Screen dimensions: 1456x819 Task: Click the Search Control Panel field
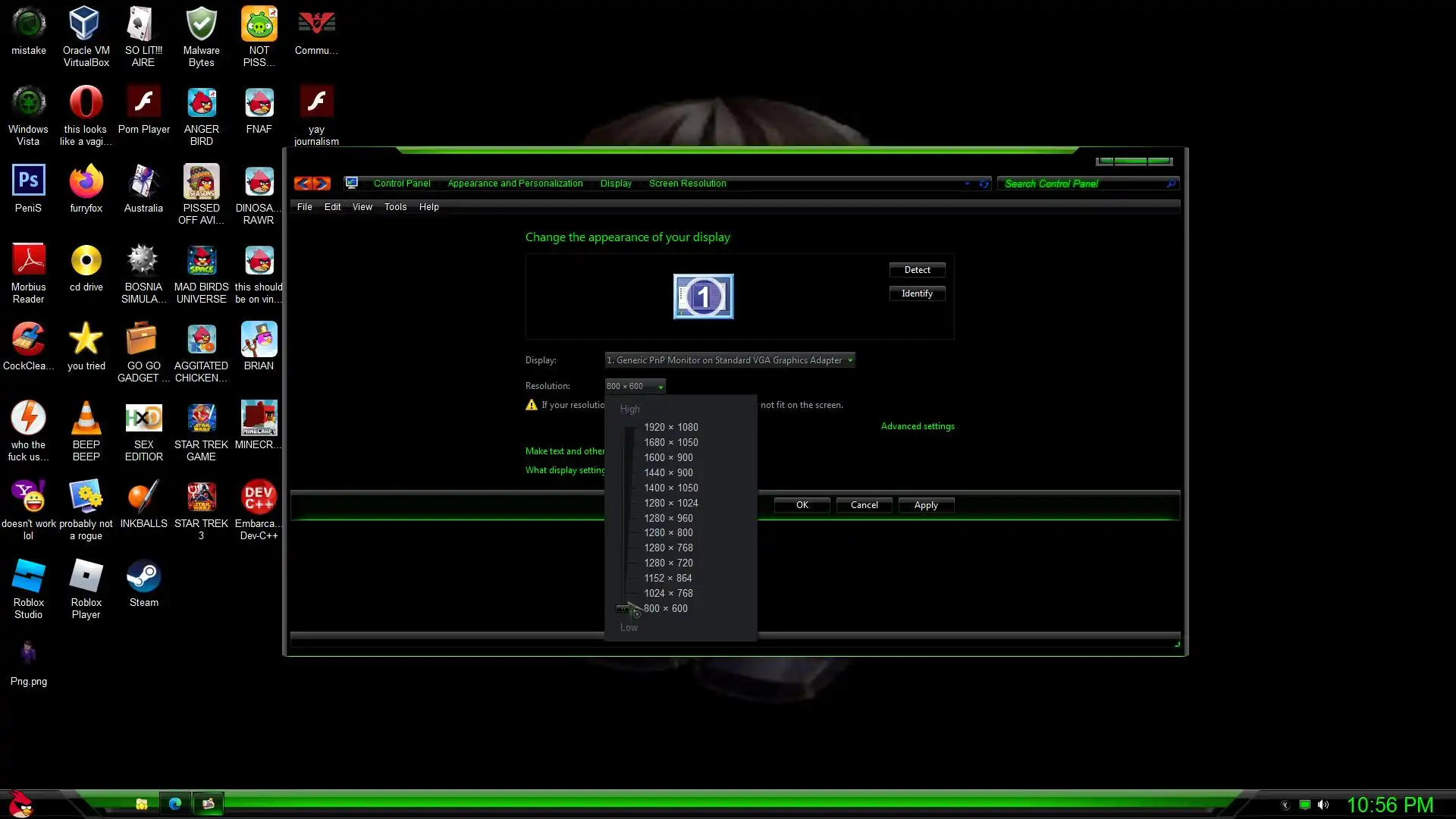(x=1083, y=184)
